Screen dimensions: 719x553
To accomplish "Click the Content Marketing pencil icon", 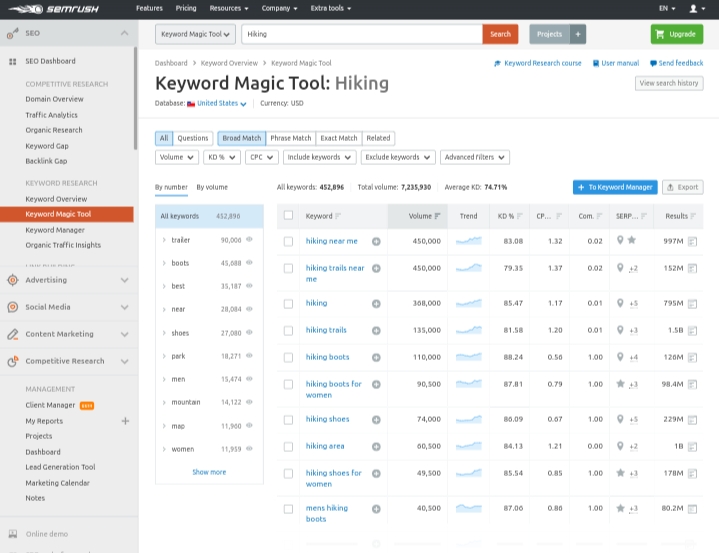I will (x=13, y=334).
